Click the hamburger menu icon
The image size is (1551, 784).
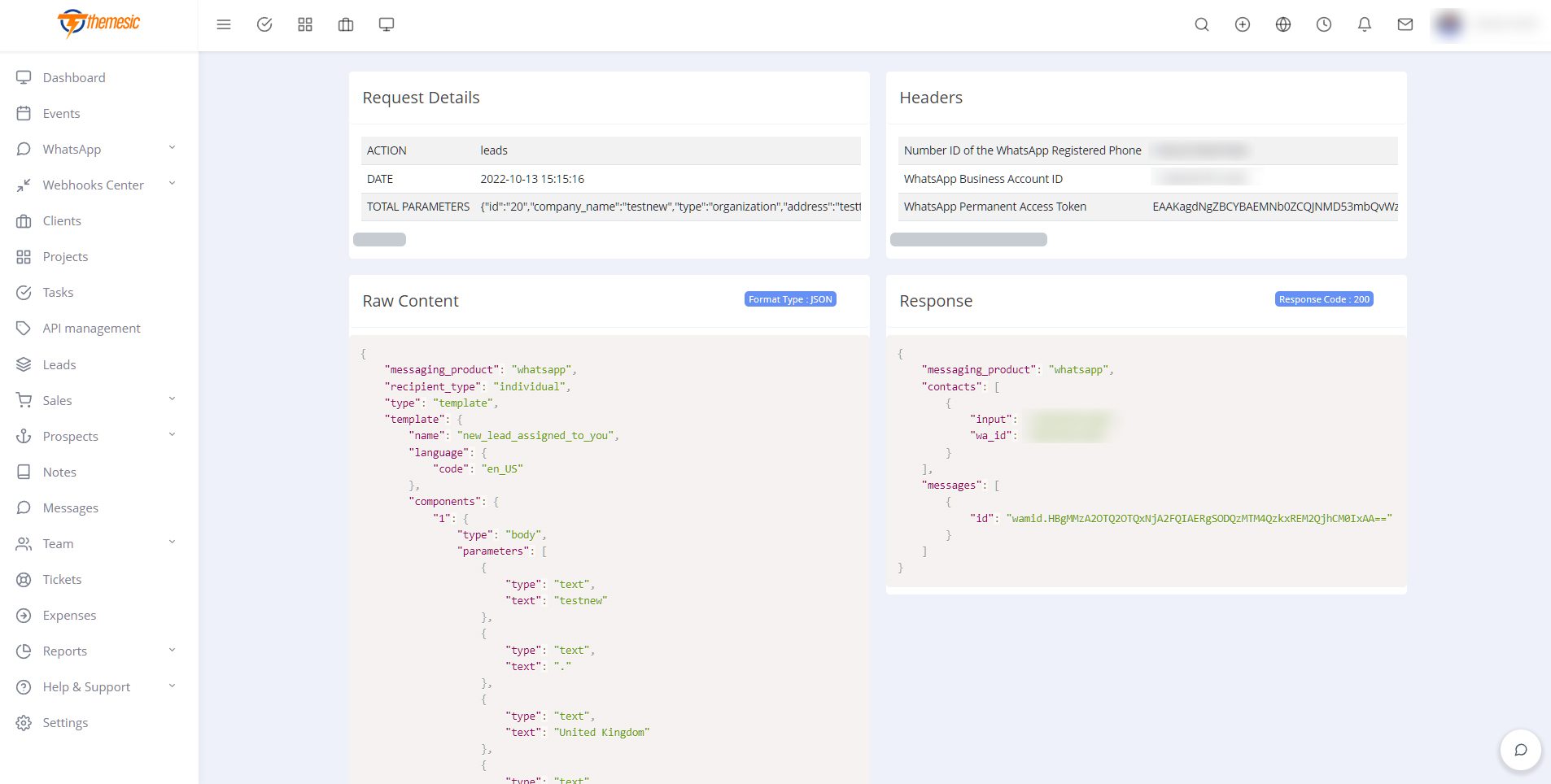pyautogui.click(x=224, y=24)
